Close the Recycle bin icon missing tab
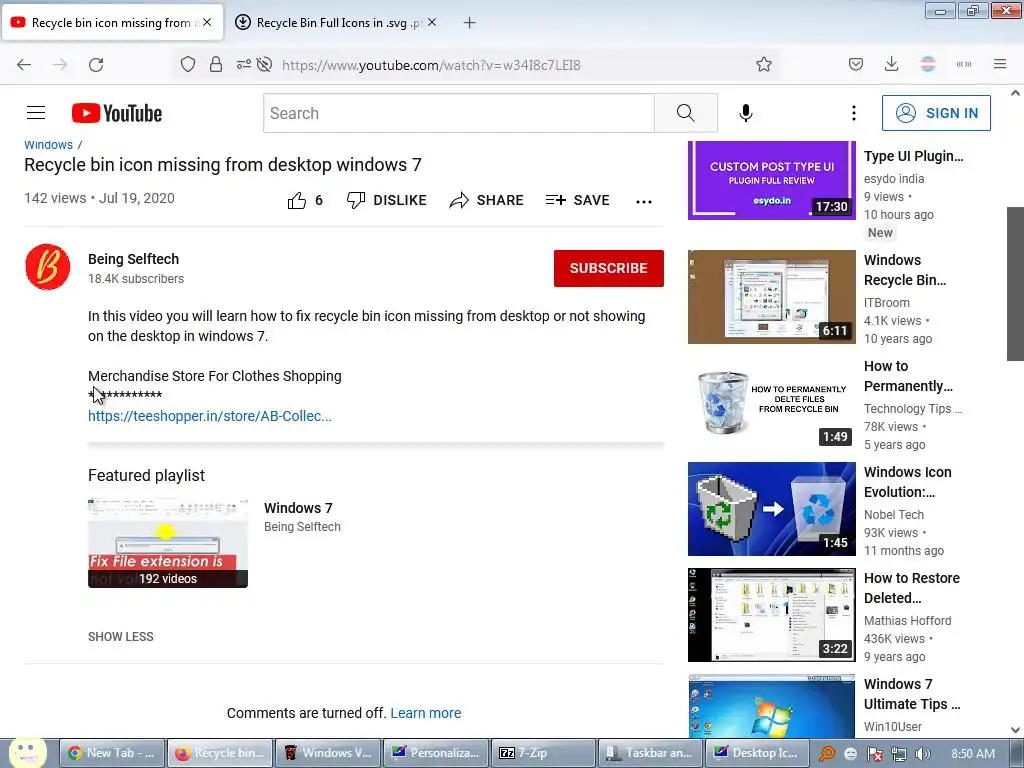This screenshot has width=1024, height=768. (x=207, y=22)
